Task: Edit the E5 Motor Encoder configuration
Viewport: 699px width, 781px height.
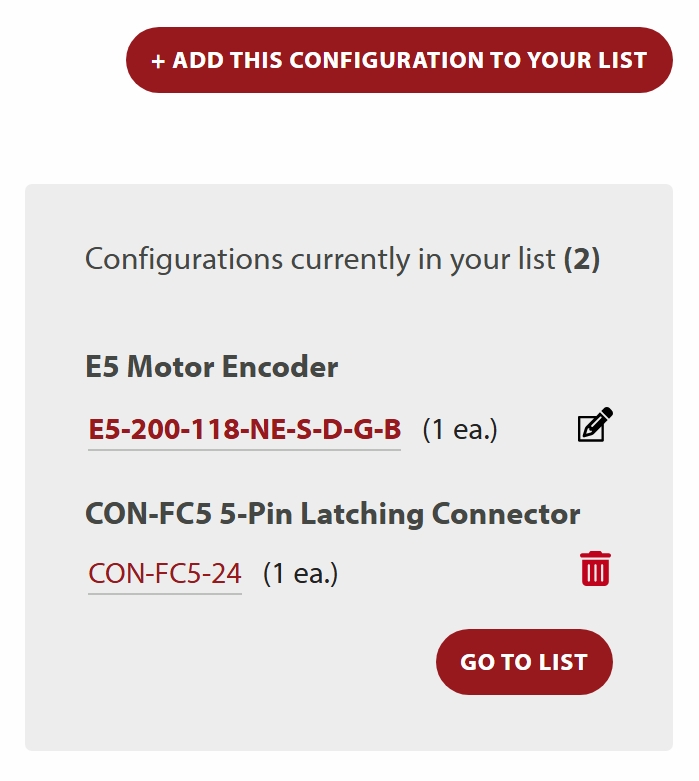Action: 595,426
